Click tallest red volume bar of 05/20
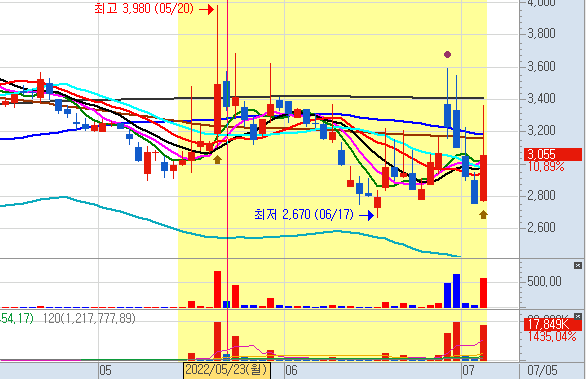 pos(218,289)
